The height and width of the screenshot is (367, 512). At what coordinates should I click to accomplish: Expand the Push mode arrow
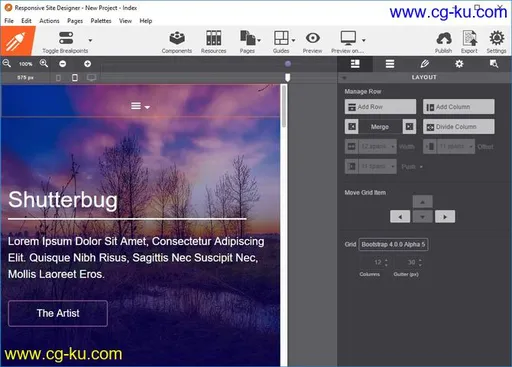421,167
